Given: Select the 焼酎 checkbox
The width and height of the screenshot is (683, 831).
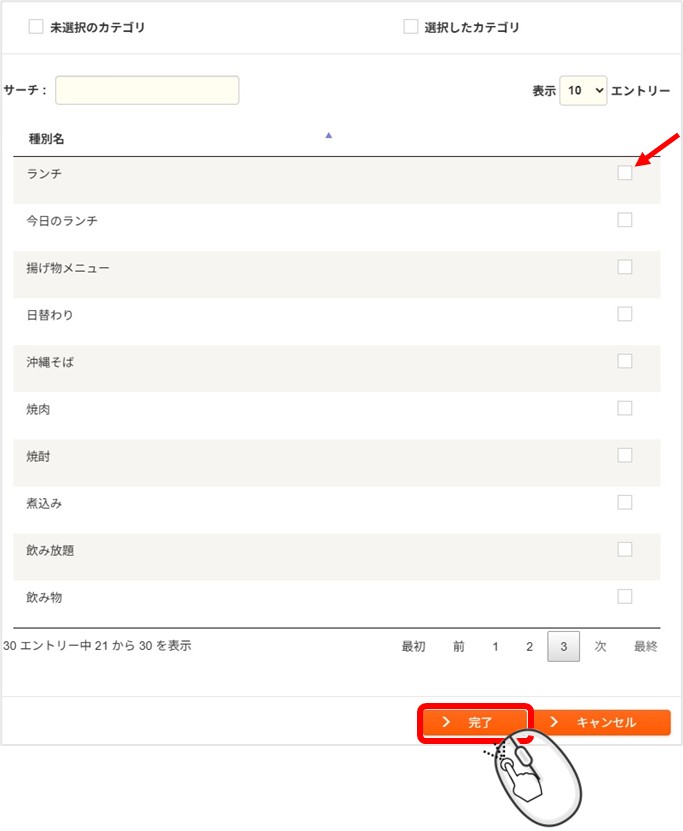Looking at the screenshot, I should [625, 455].
